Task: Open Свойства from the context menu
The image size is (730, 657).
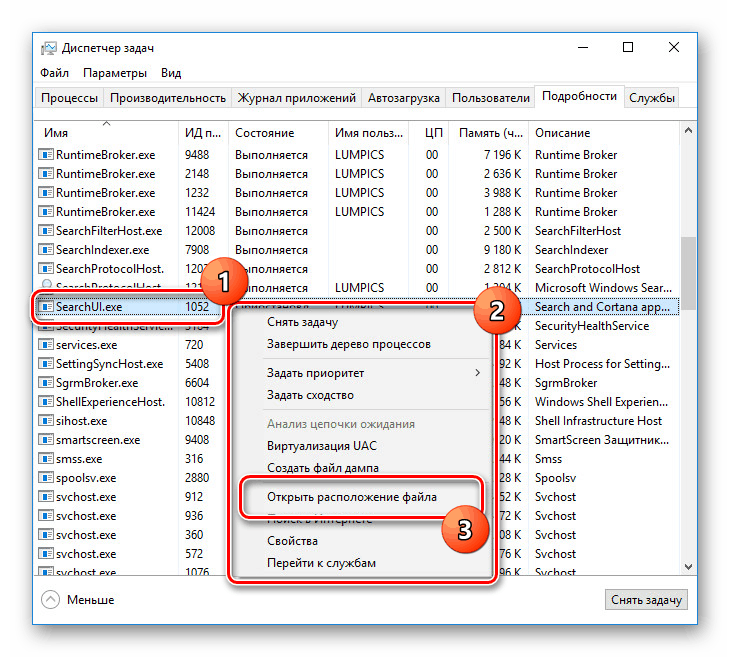Action: (x=292, y=541)
